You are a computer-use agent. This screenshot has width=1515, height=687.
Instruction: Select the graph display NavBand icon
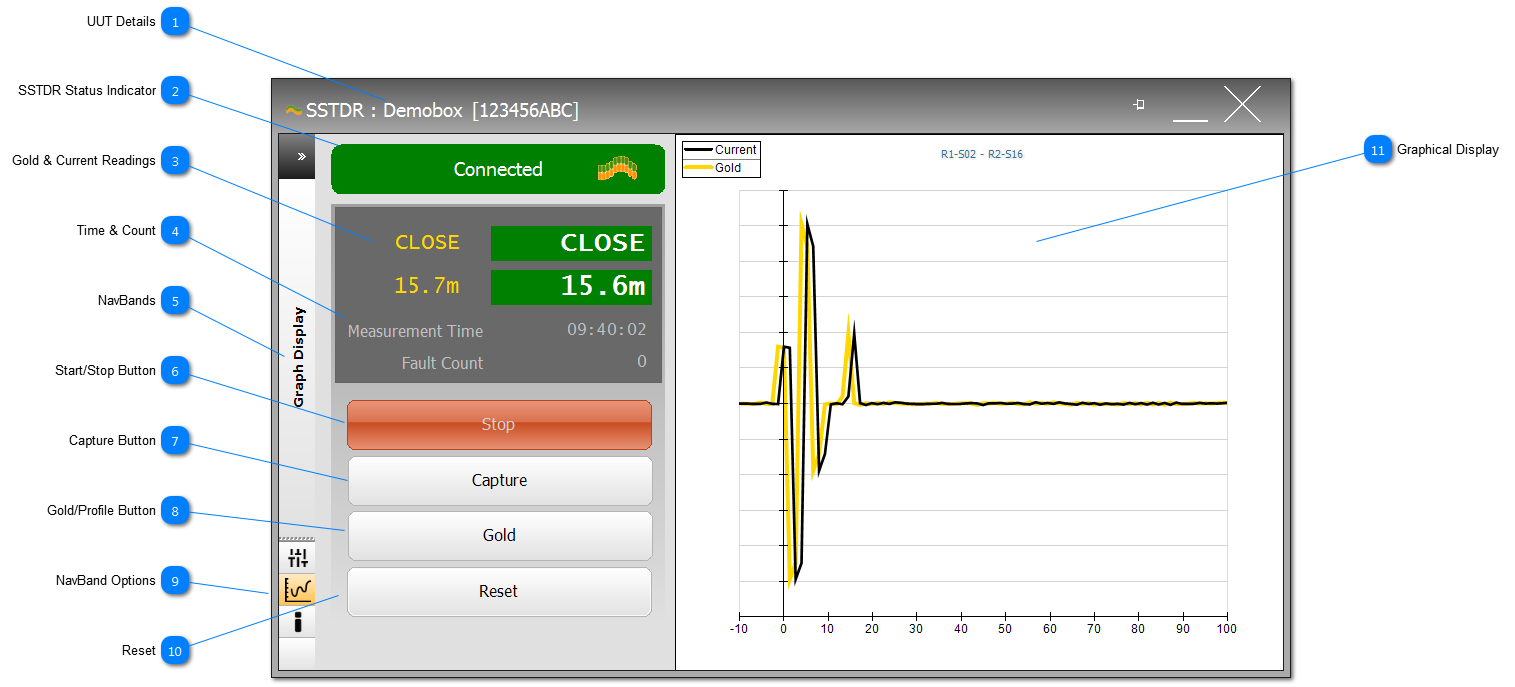pyautogui.click(x=298, y=590)
